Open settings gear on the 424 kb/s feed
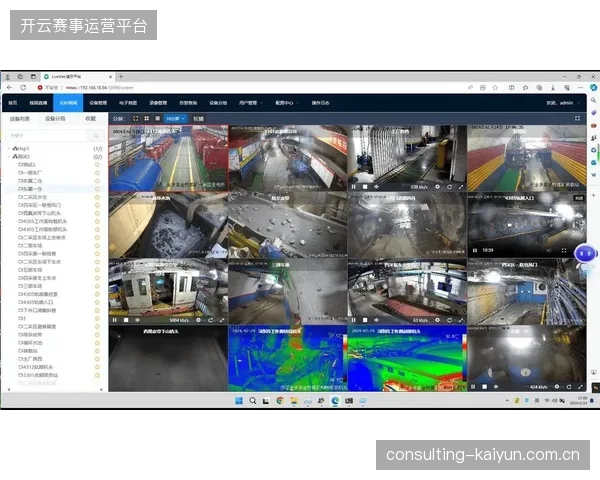Screen dimensions: 600x480 [x=557, y=387]
